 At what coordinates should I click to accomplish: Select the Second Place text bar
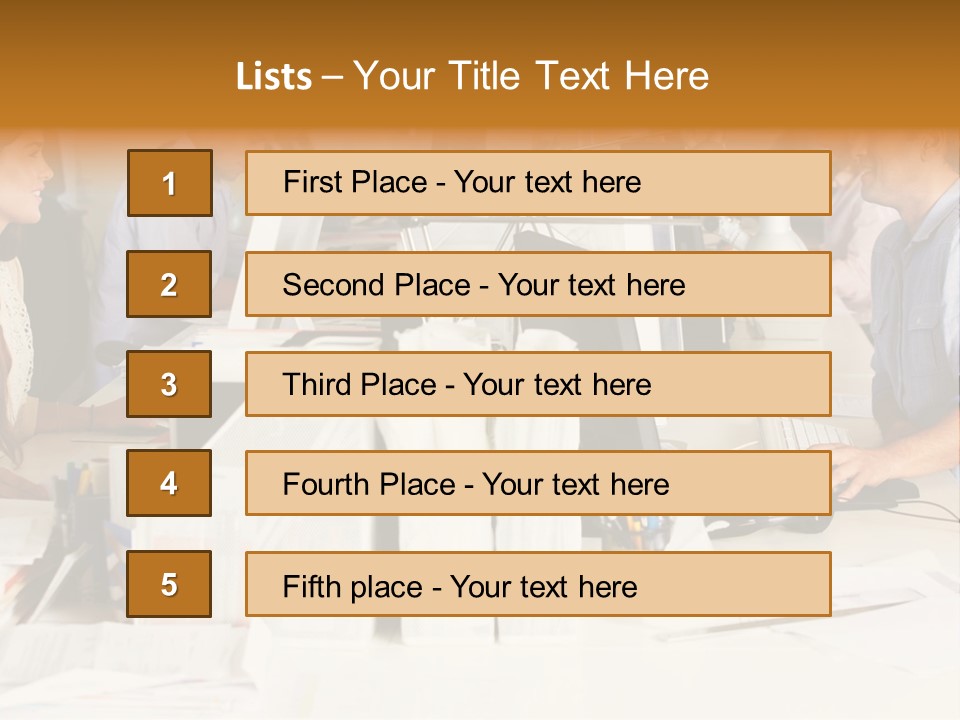[538, 284]
